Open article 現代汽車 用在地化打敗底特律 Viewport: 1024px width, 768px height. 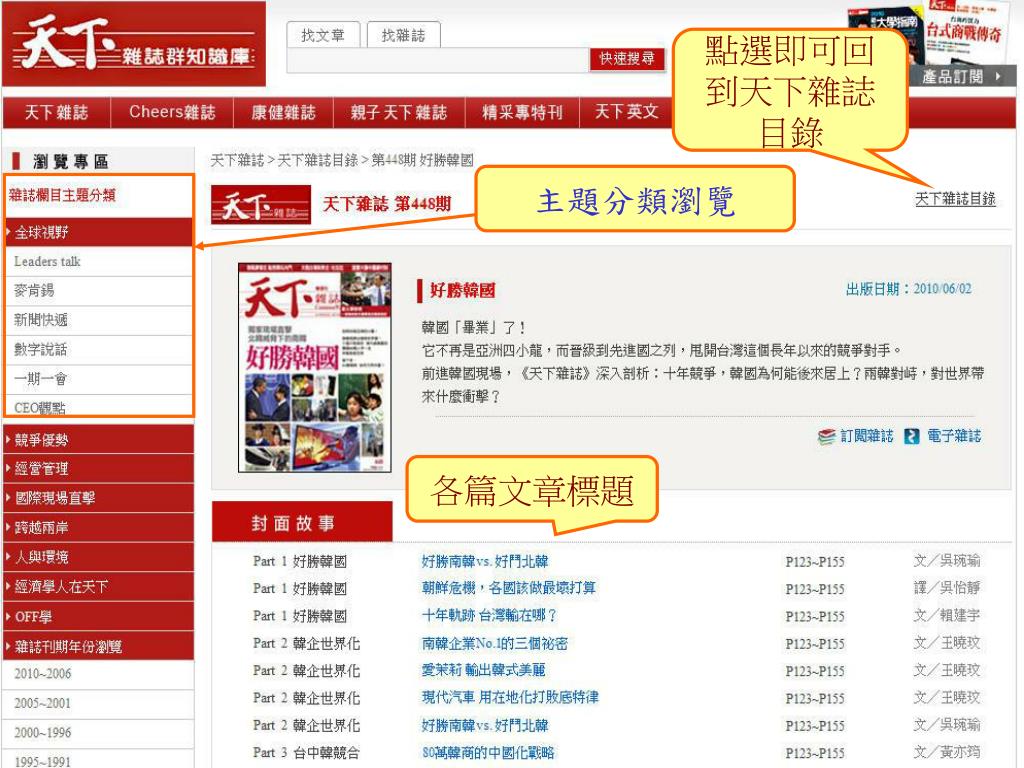(510, 697)
